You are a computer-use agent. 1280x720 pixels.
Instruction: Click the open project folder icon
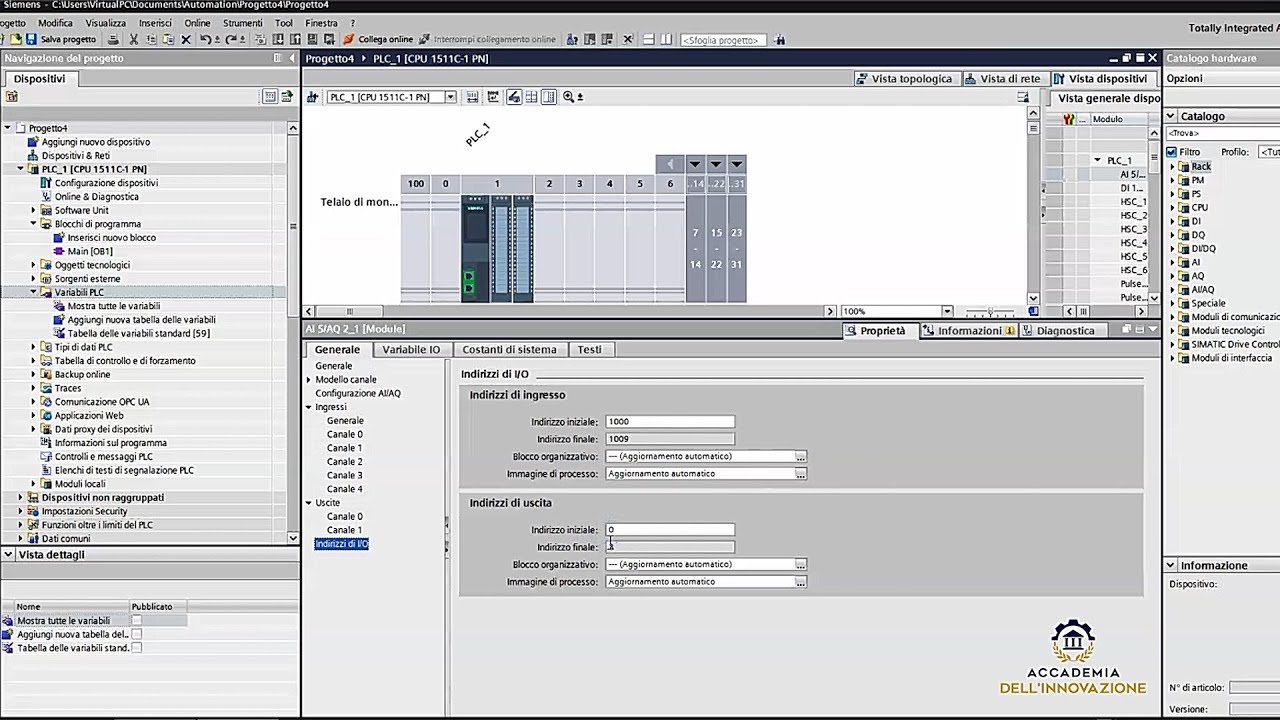(16, 39)
